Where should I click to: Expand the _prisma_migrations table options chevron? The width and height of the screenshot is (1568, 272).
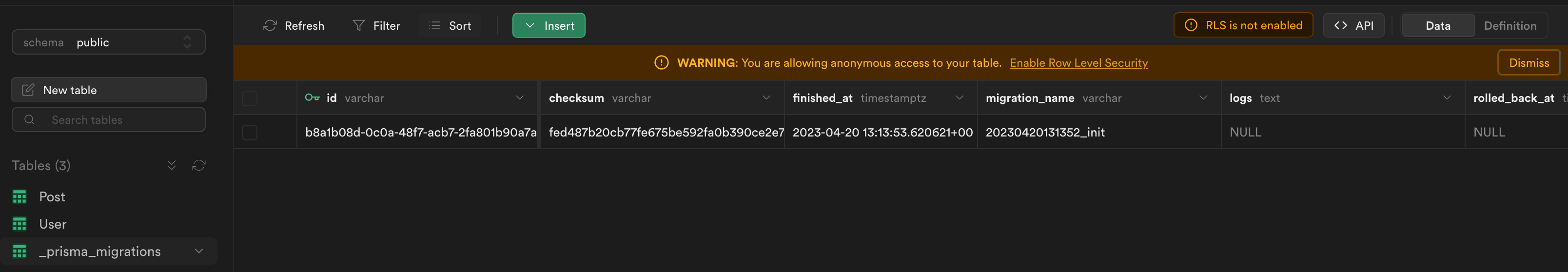tap(198, 252)
